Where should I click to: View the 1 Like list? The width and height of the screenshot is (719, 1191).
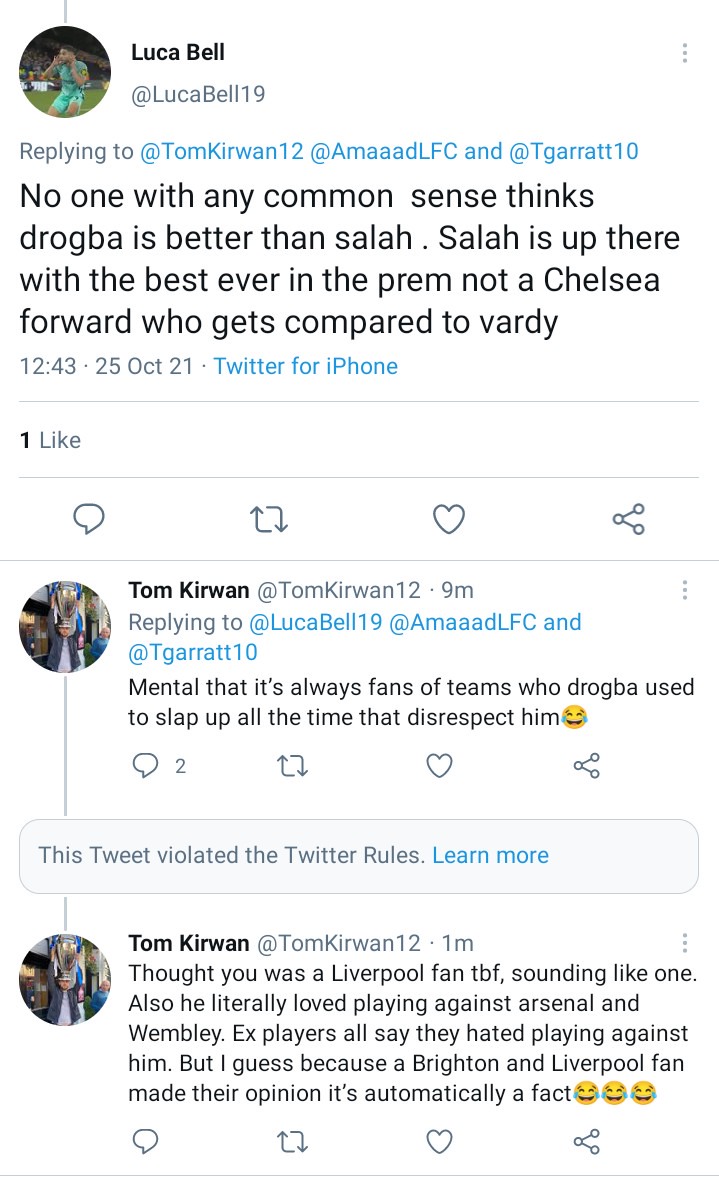coord(50,440)
